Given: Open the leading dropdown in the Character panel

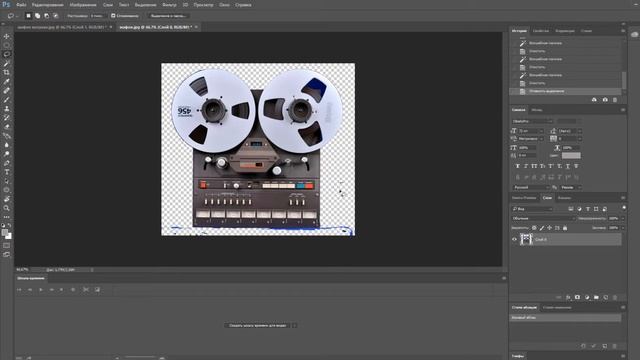Looking at the screenshot, I should (x=580, y=131).
